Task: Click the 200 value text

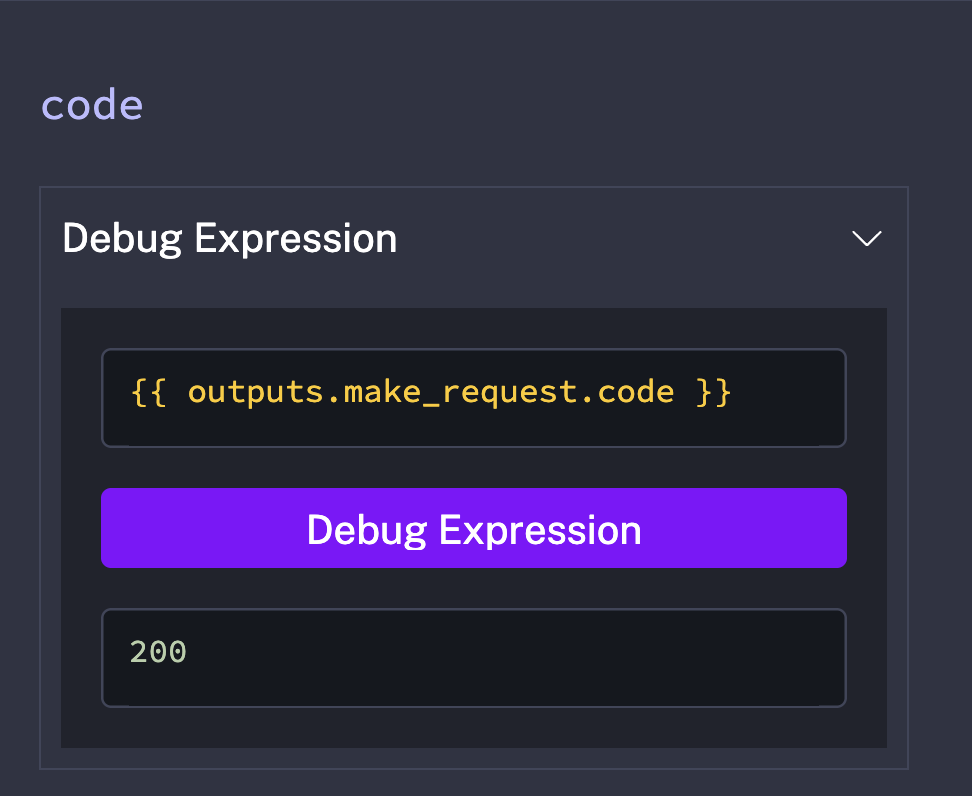Action: 158,652
